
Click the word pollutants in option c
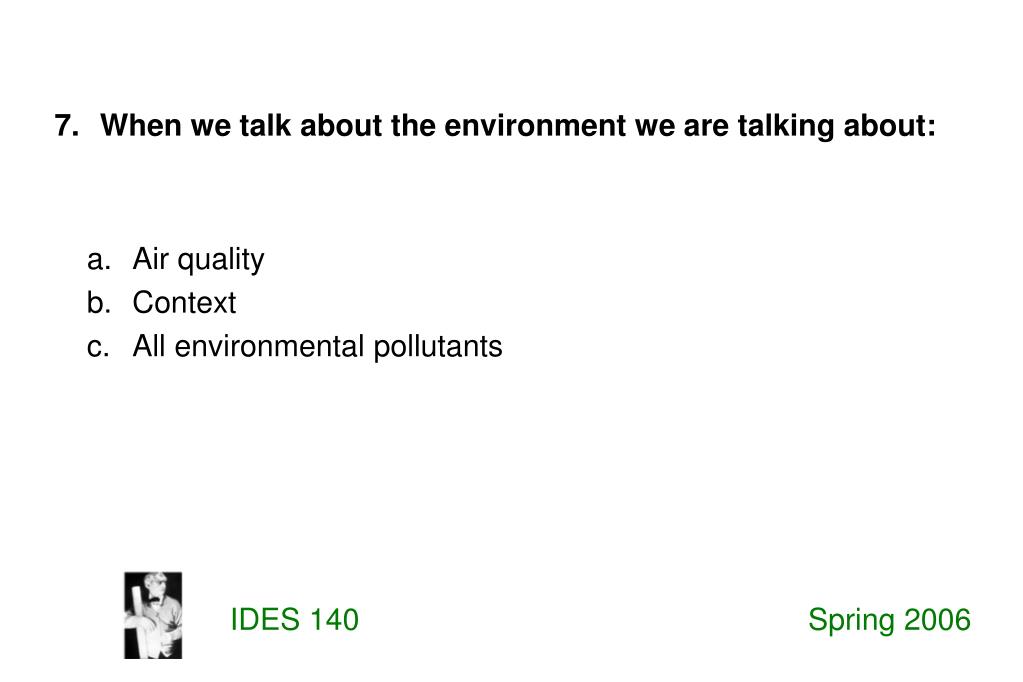point(438,347)
